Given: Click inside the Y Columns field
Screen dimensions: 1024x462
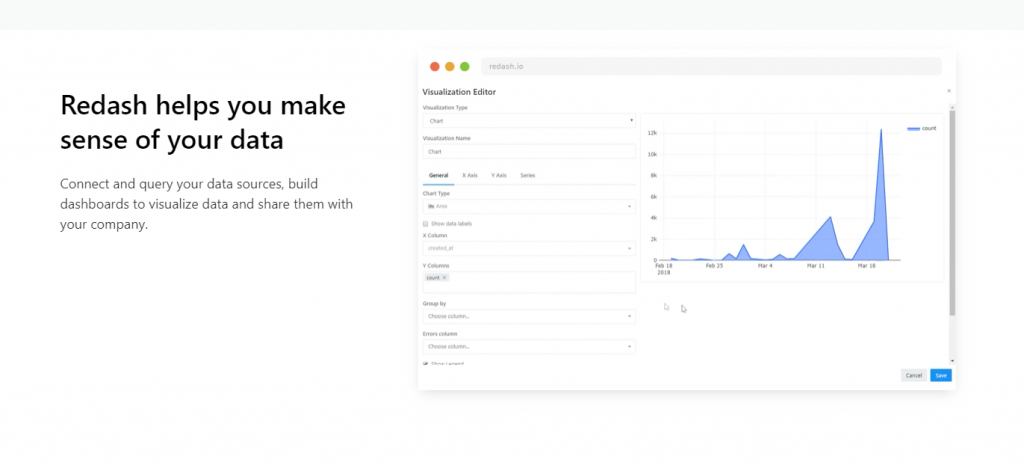Looking at the screenshot, I should pos(529,282).
